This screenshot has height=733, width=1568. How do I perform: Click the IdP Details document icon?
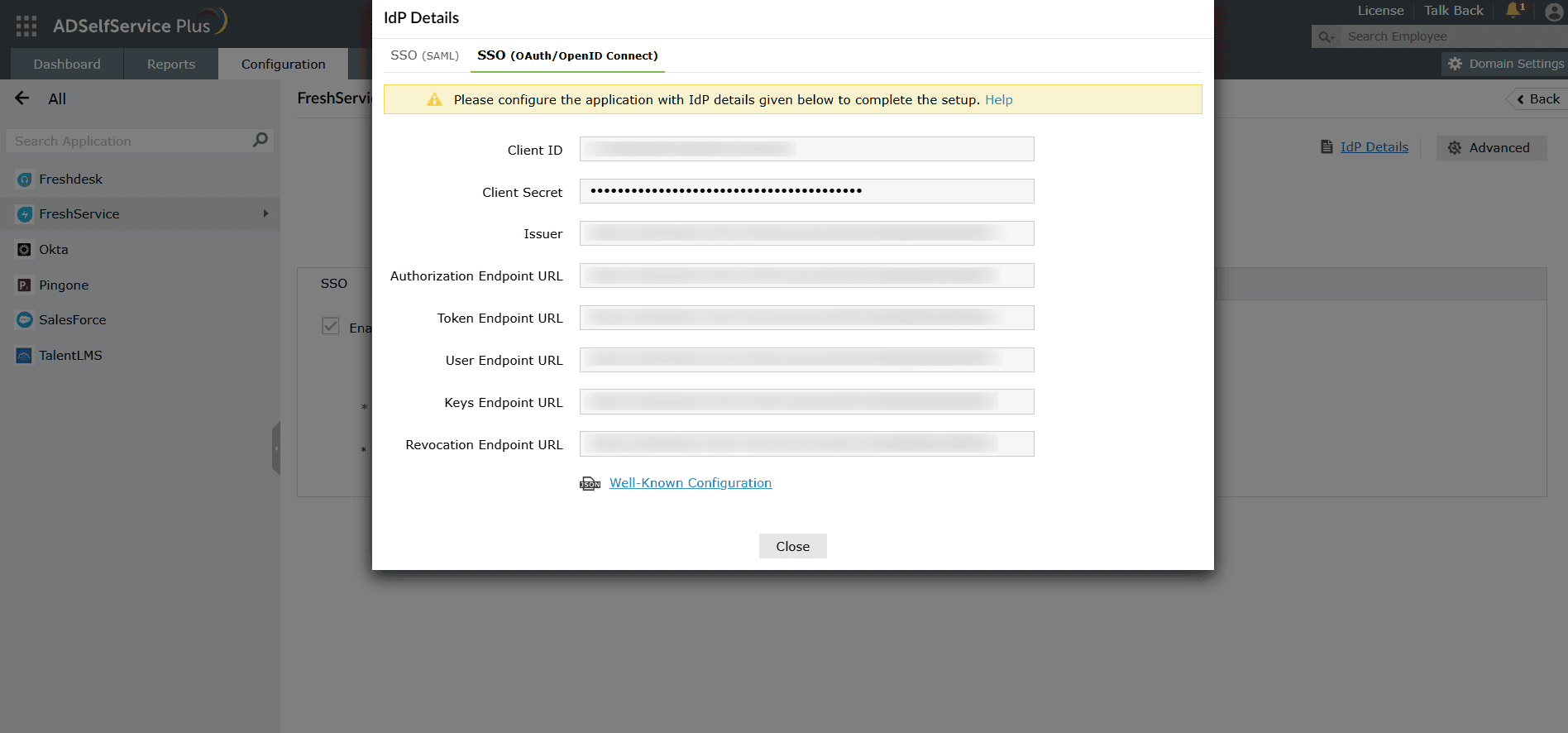coord(1327,146)
